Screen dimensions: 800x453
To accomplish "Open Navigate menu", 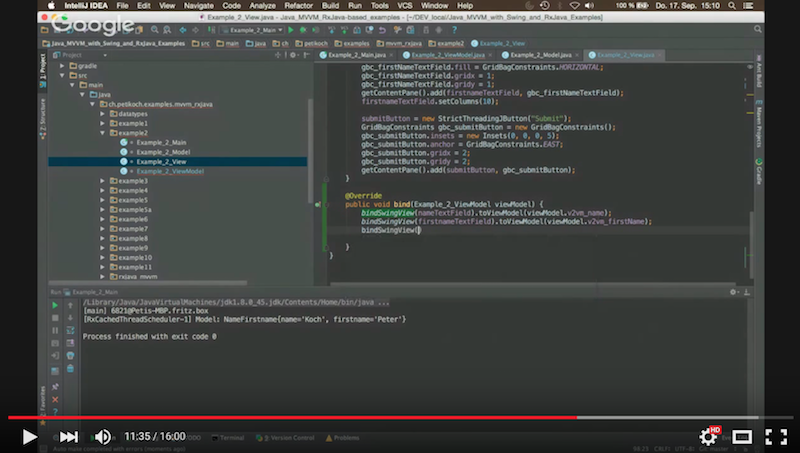I will (198, 6).
